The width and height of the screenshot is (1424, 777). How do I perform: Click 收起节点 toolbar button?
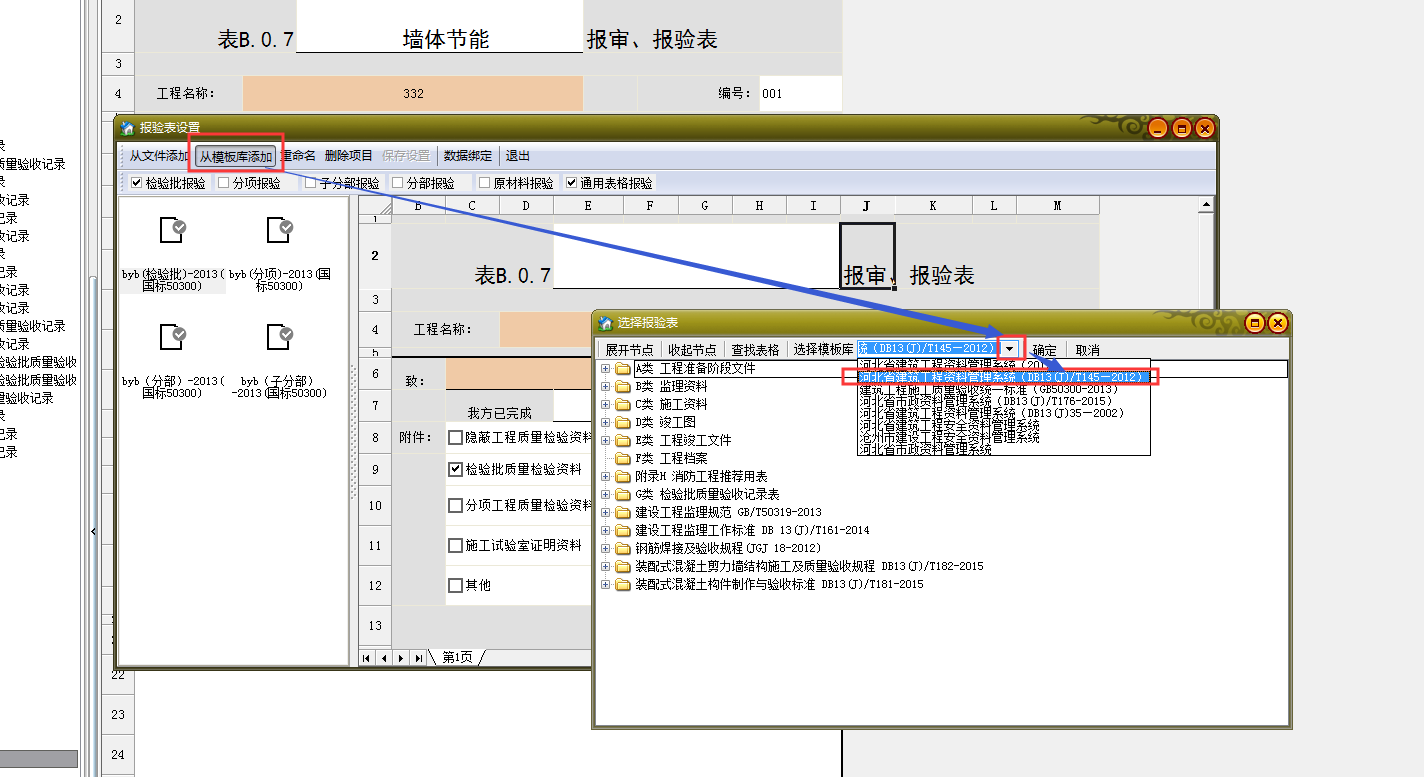[x=692, y=350]
